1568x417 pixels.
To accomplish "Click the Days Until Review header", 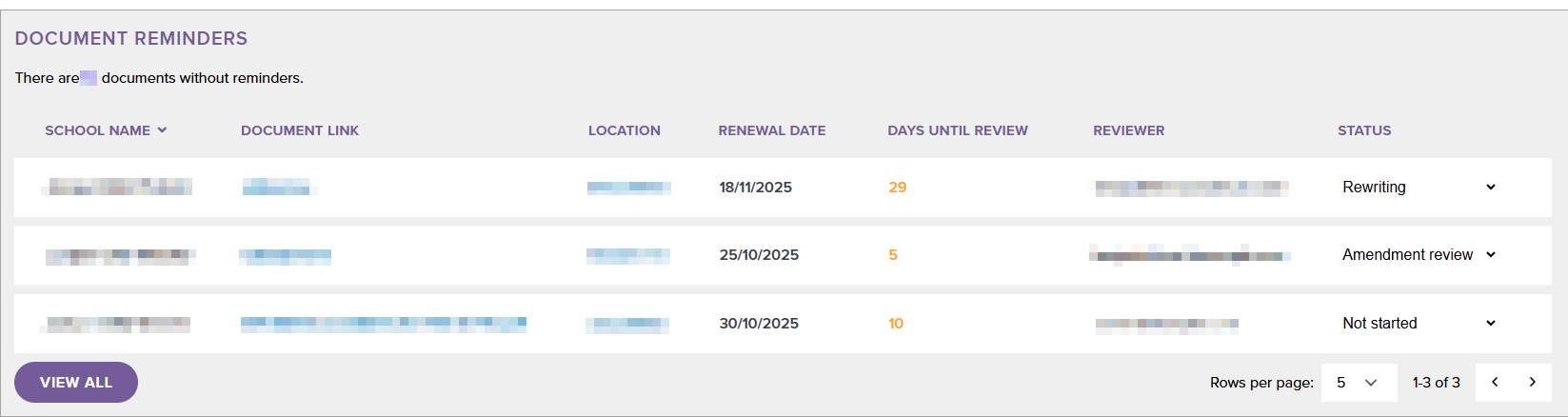I will [x=958, y=130].
